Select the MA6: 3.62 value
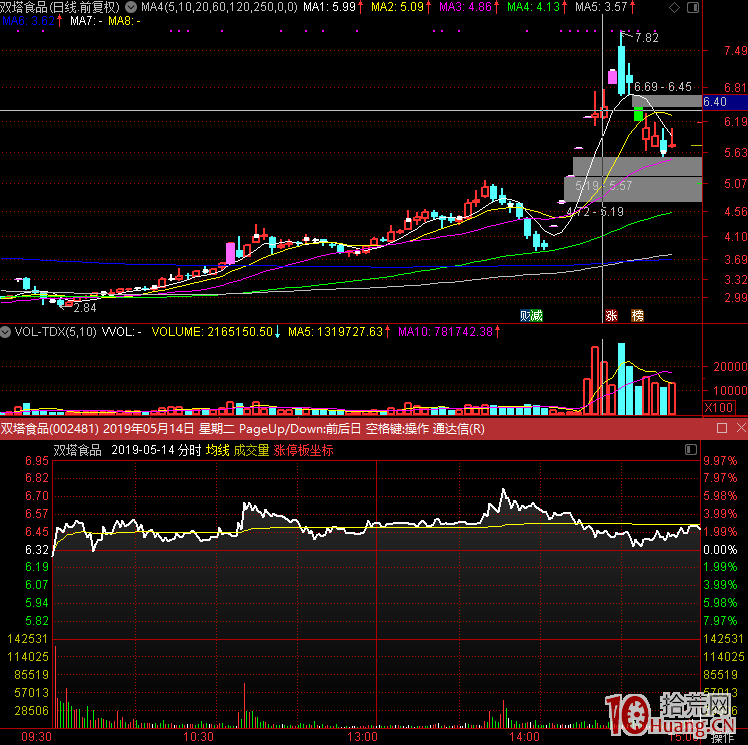The height and width of the screenshot is (745, 748). pos(29,21)
